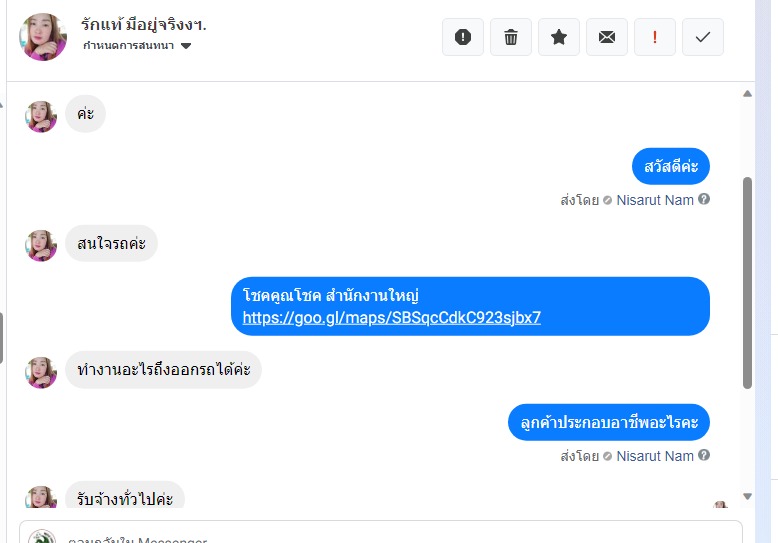Flag conversation with red exclamation icon
This screenshot has height=543, width=778.
655,37
